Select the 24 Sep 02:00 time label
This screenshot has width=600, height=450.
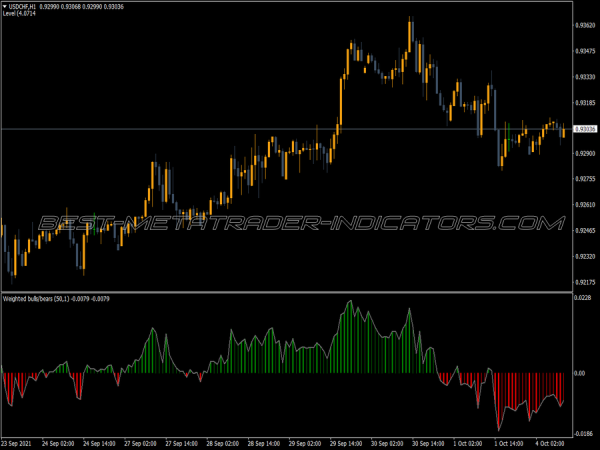(58, 443)
